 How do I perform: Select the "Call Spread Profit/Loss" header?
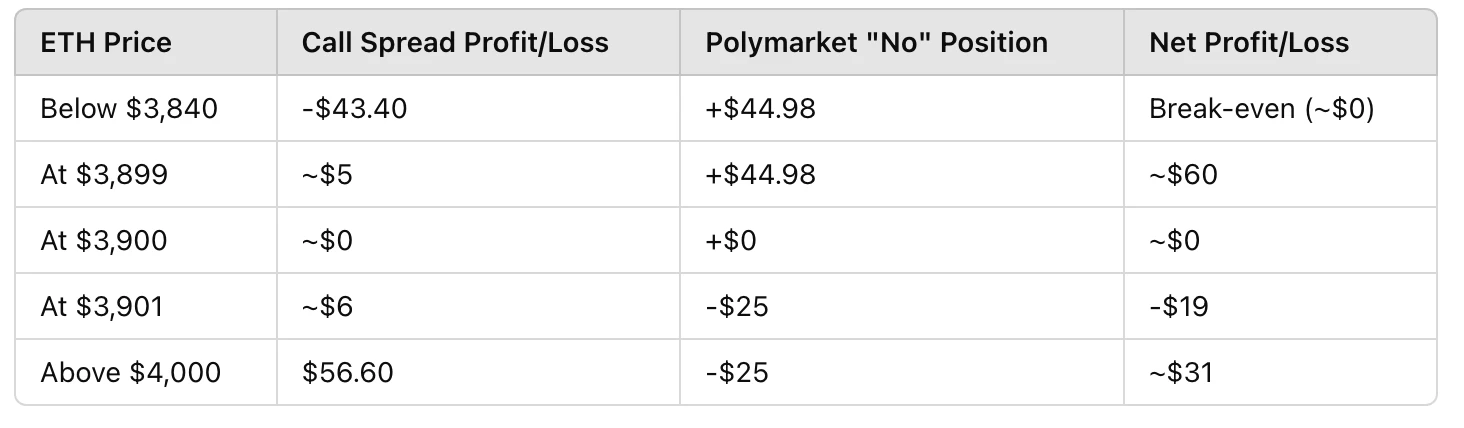pyautogui.click(x=455, y=42)
